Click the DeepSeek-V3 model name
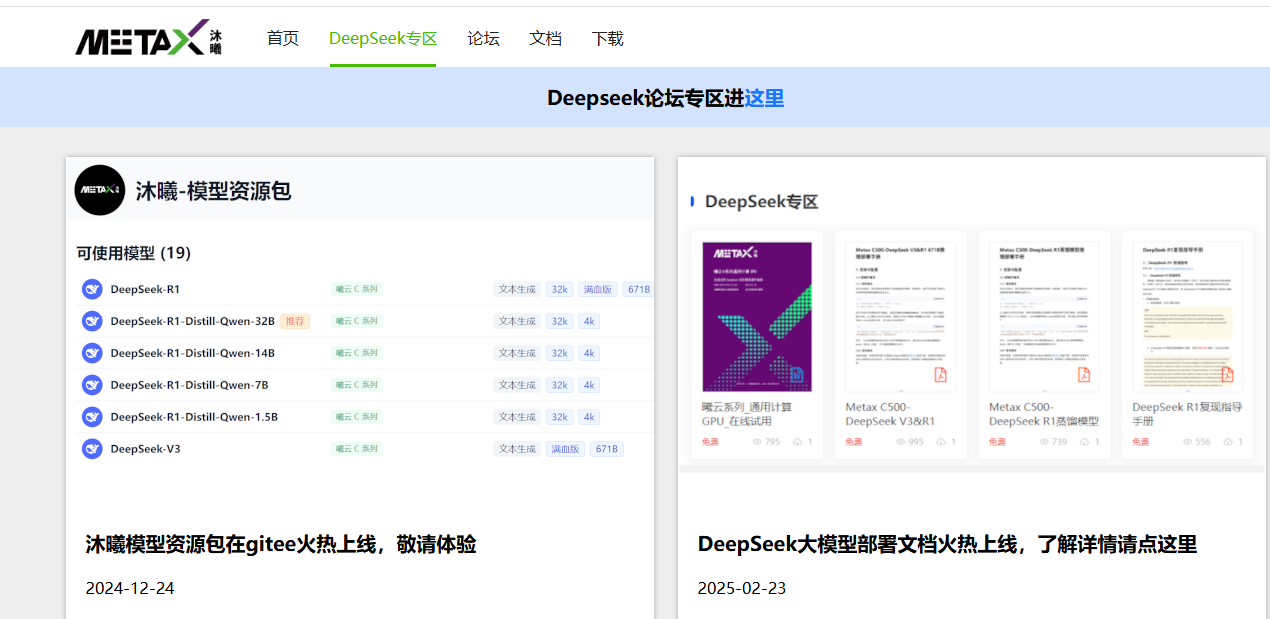Viewport: 1270px width, 619px height. click(x=145, y=449)
